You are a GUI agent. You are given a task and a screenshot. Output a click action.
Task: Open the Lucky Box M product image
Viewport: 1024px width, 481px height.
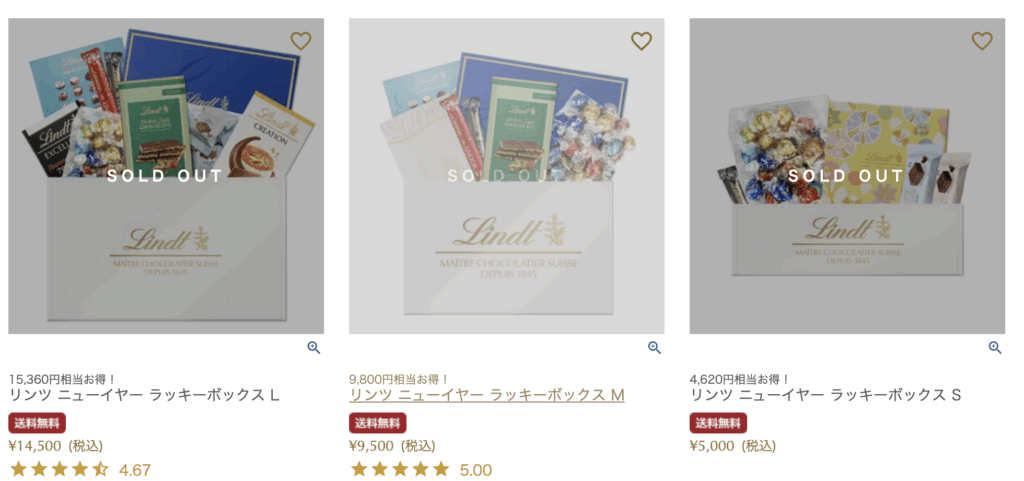coord(507,176)
